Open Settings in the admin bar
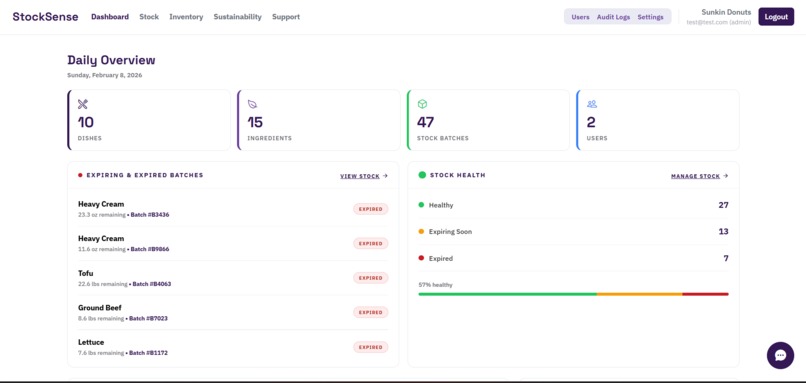This screenshot has height=383, width=806. [650, 17]
